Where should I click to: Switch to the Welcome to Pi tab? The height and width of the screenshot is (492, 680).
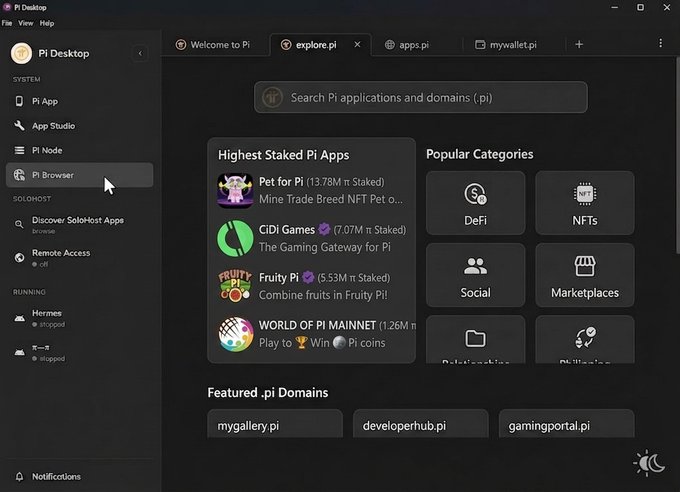click(215, 45)
